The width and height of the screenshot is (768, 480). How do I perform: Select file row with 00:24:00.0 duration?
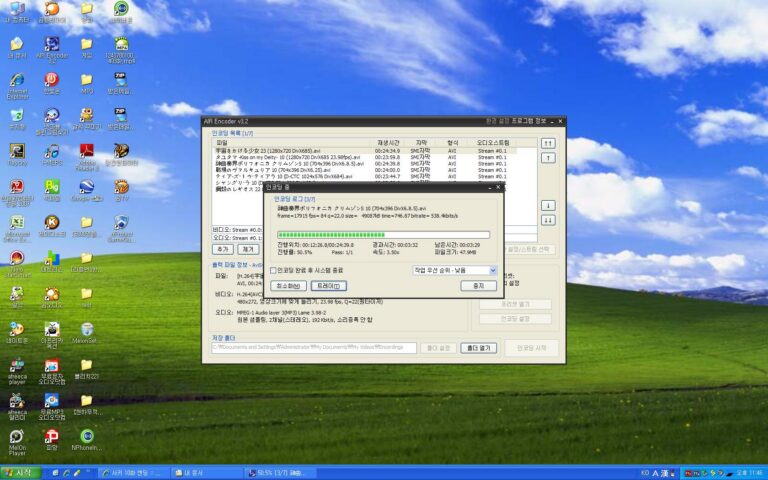[364, 170]
